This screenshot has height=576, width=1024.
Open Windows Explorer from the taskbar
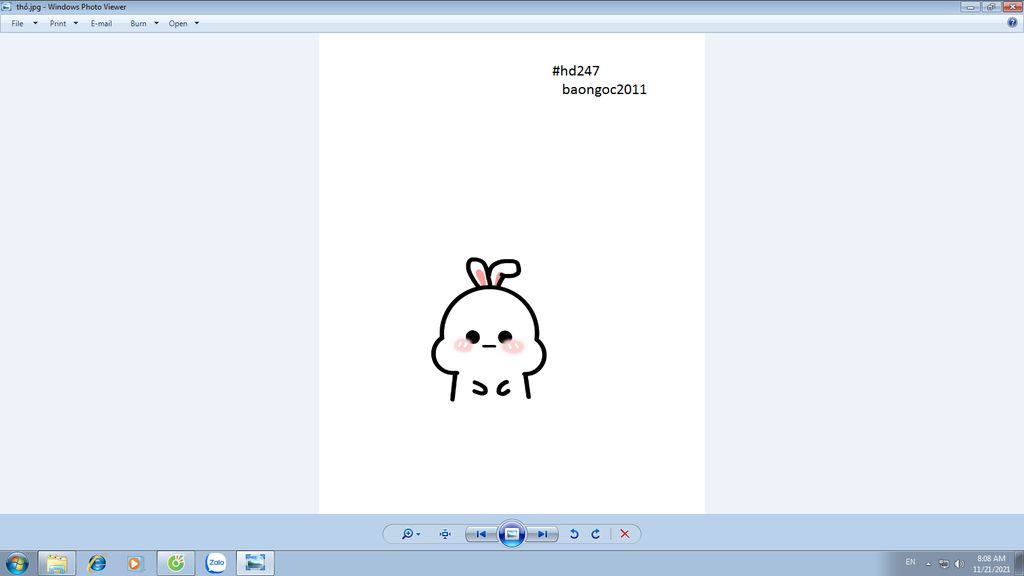(x=57, y=563)
